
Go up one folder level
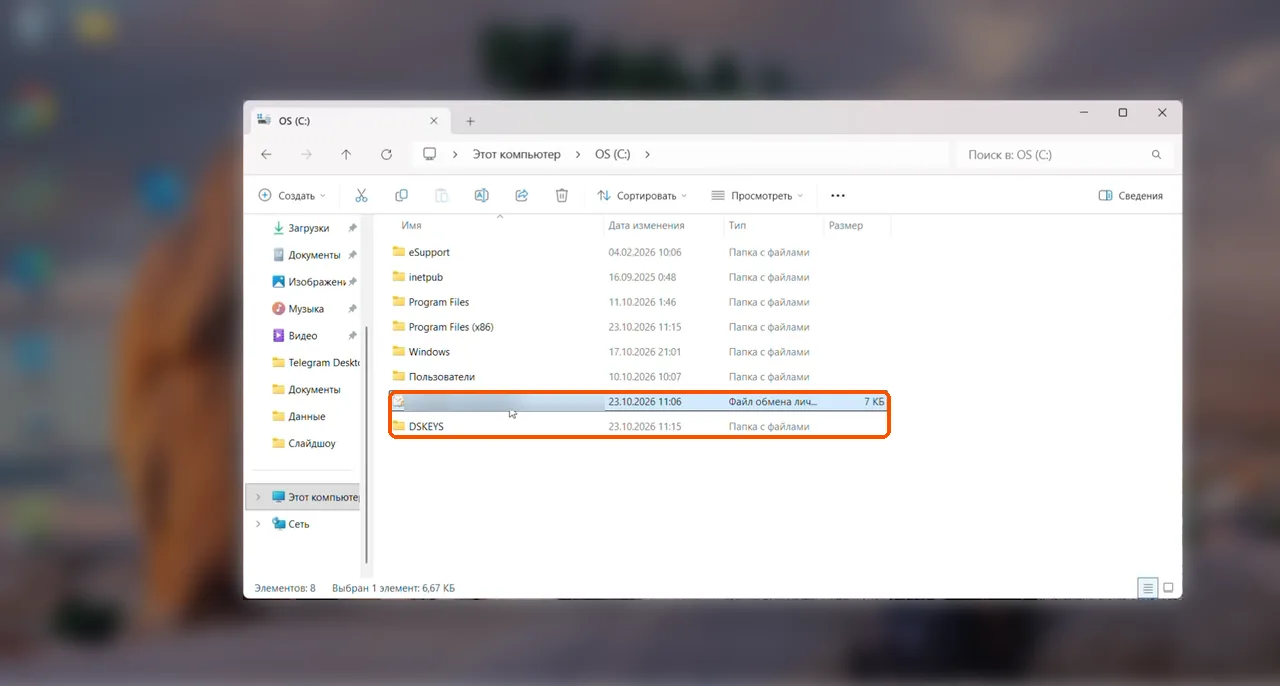[x=346, y=155]
